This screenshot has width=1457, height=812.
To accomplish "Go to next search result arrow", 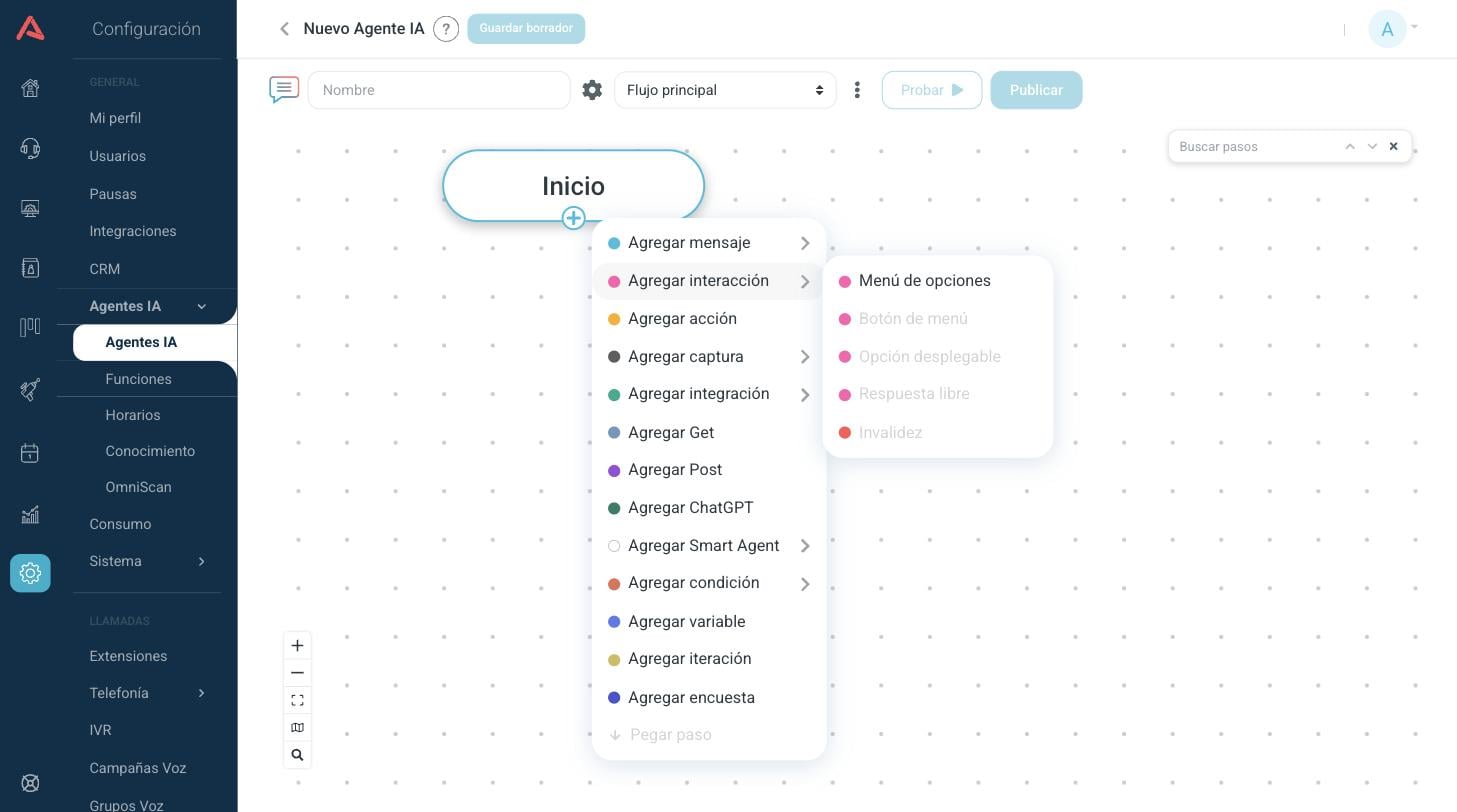I will click(x=1372, y=147).
